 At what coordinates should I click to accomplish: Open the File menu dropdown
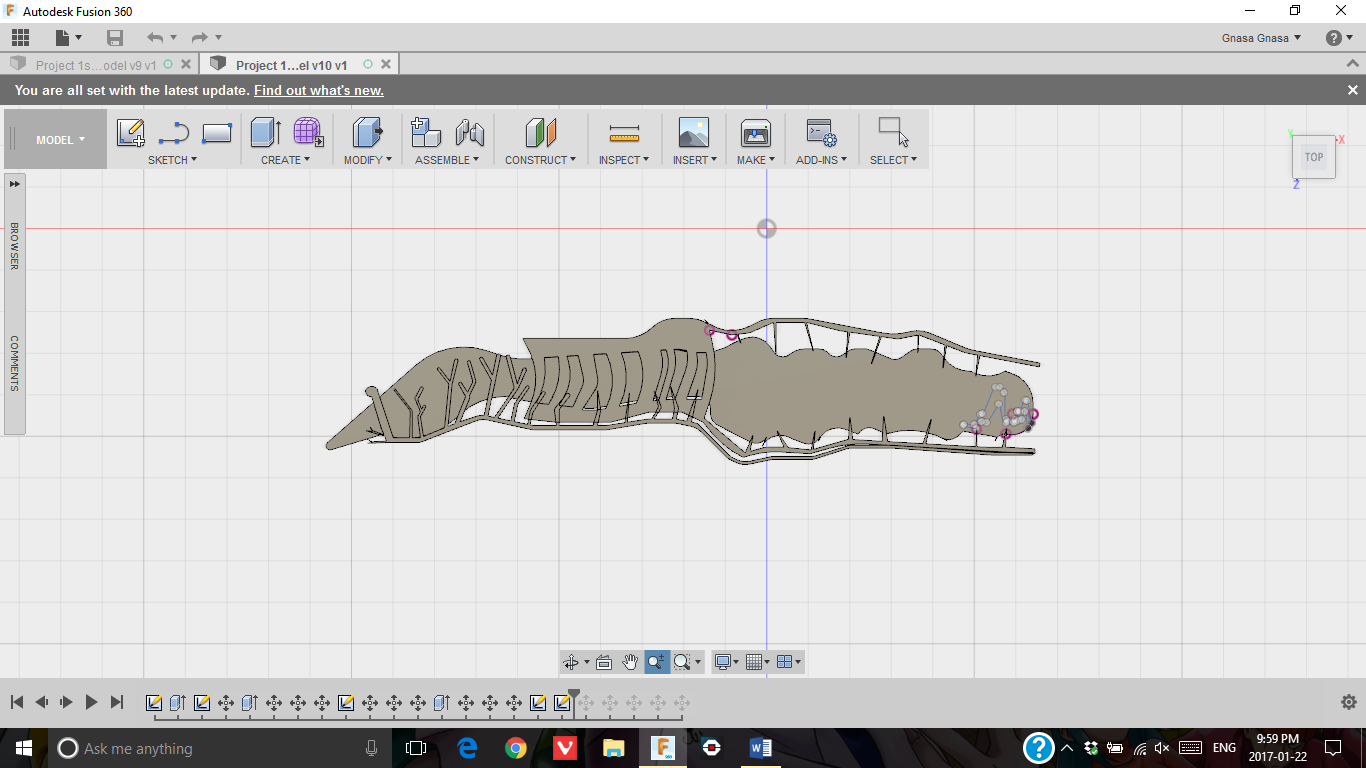69,38
